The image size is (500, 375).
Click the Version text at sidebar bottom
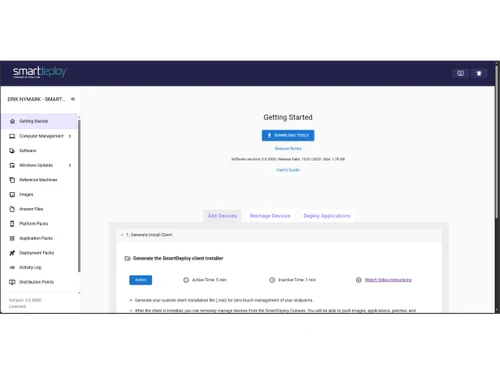pyautogui.click(x=25, y=300)
